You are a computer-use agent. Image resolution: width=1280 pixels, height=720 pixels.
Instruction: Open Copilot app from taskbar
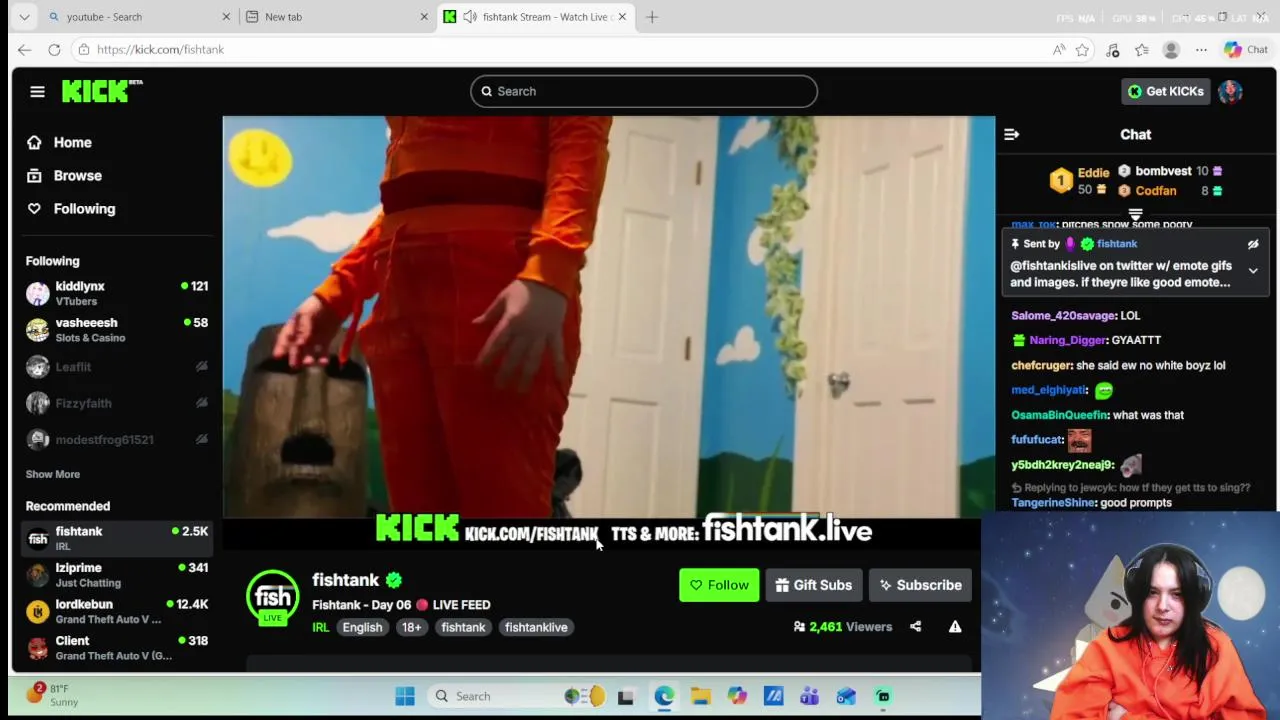pos(737,696)
